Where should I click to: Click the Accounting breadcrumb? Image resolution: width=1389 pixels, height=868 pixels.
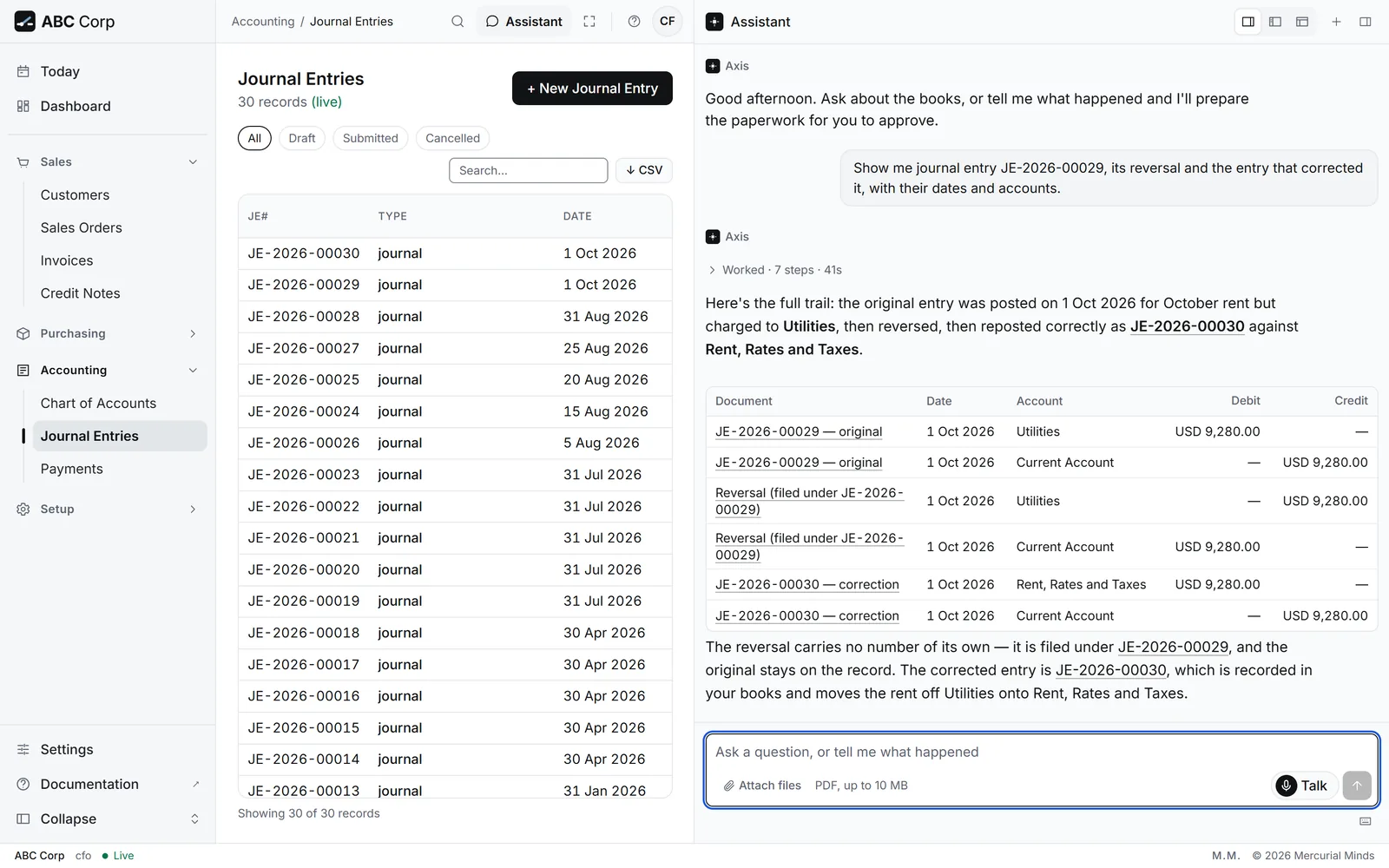(263, 22)
